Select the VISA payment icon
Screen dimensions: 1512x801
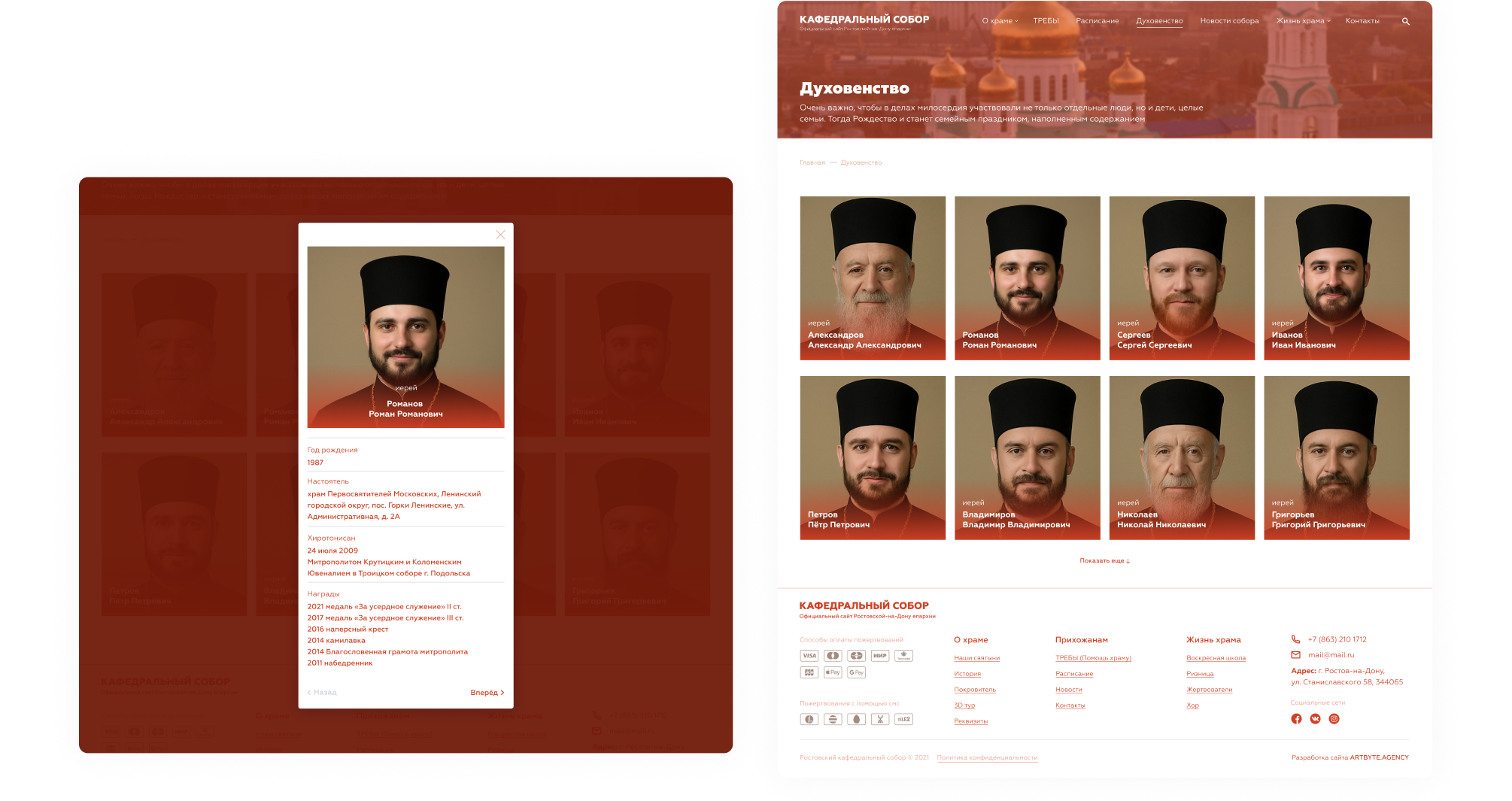[x=809, y=656]
